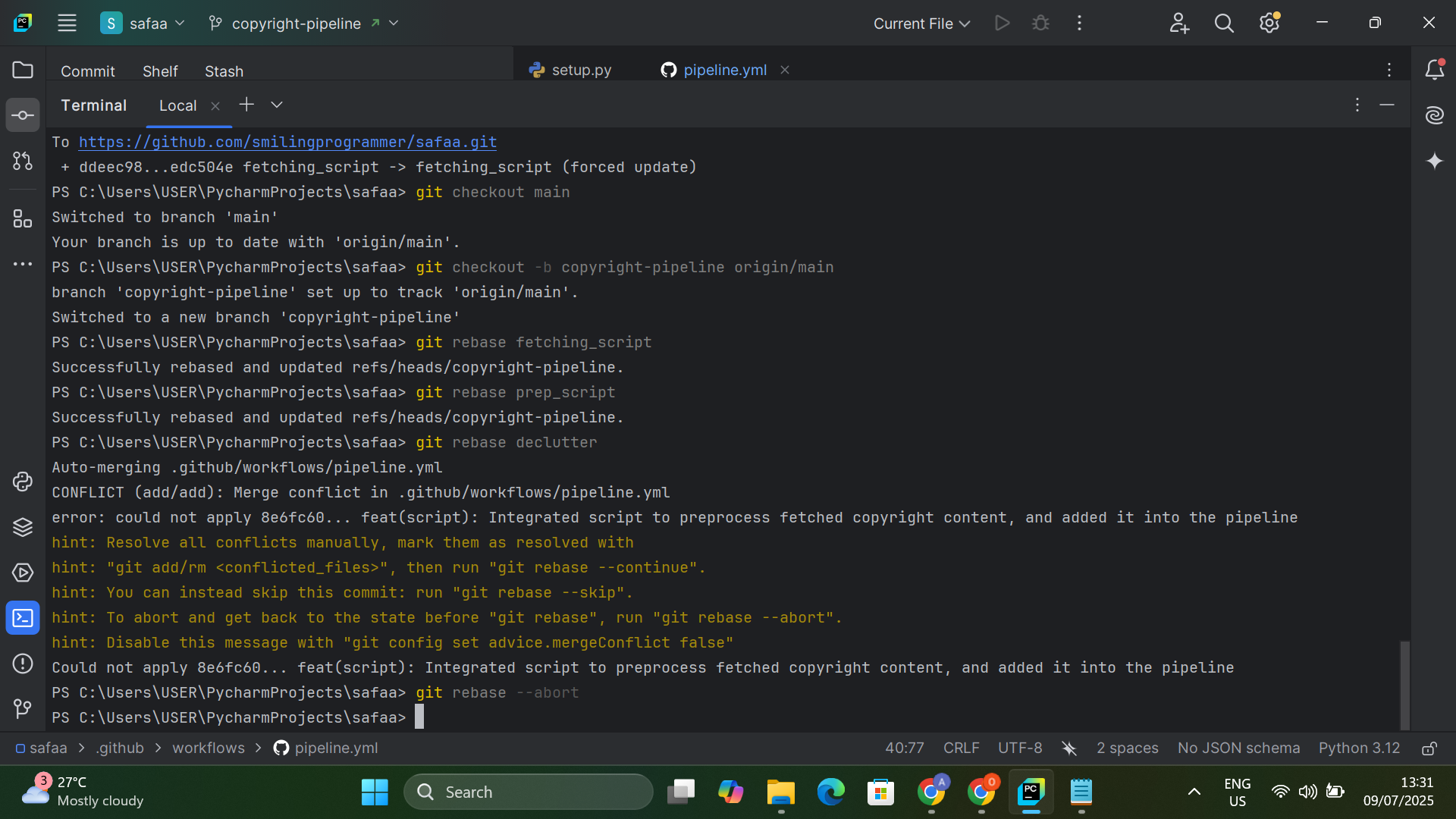Open IDE settings gear icon
Screen dimensions: 1456x819
click(x=1269, y=23)
